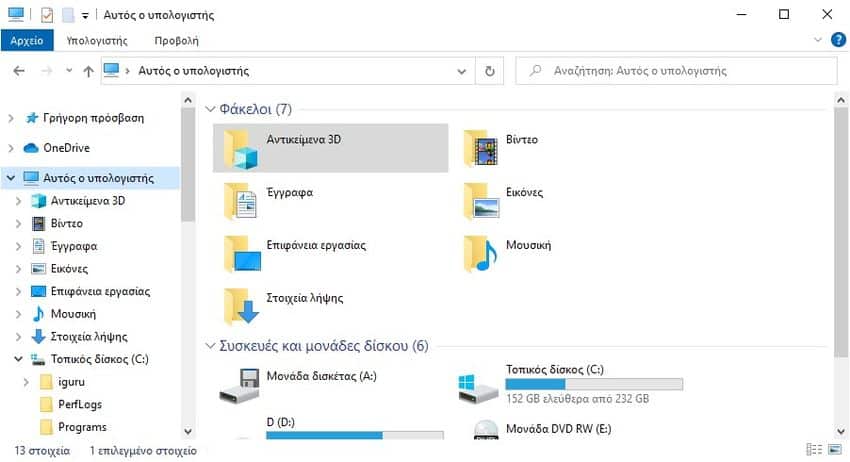Select the Μουσική folder icon
The width and height of the screenshot is (850, 462).
tap(481, 254)
